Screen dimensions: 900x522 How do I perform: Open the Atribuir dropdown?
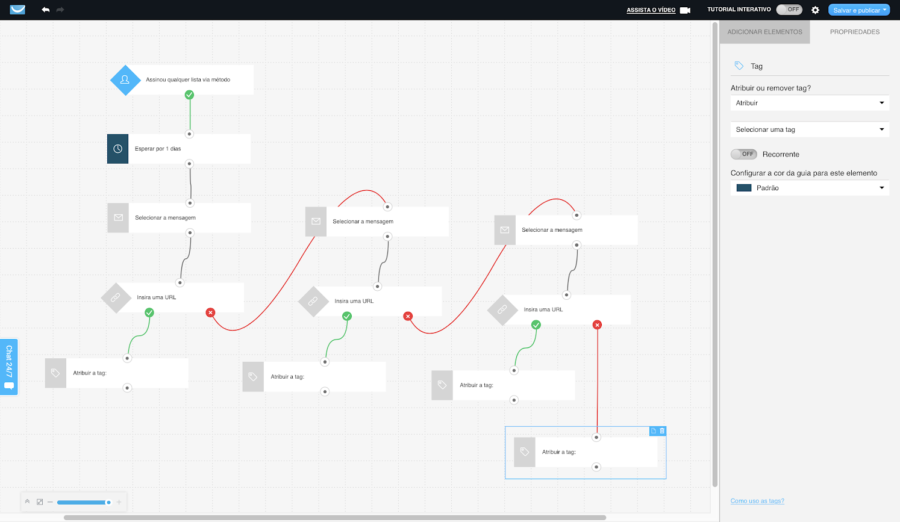point(809,103)
